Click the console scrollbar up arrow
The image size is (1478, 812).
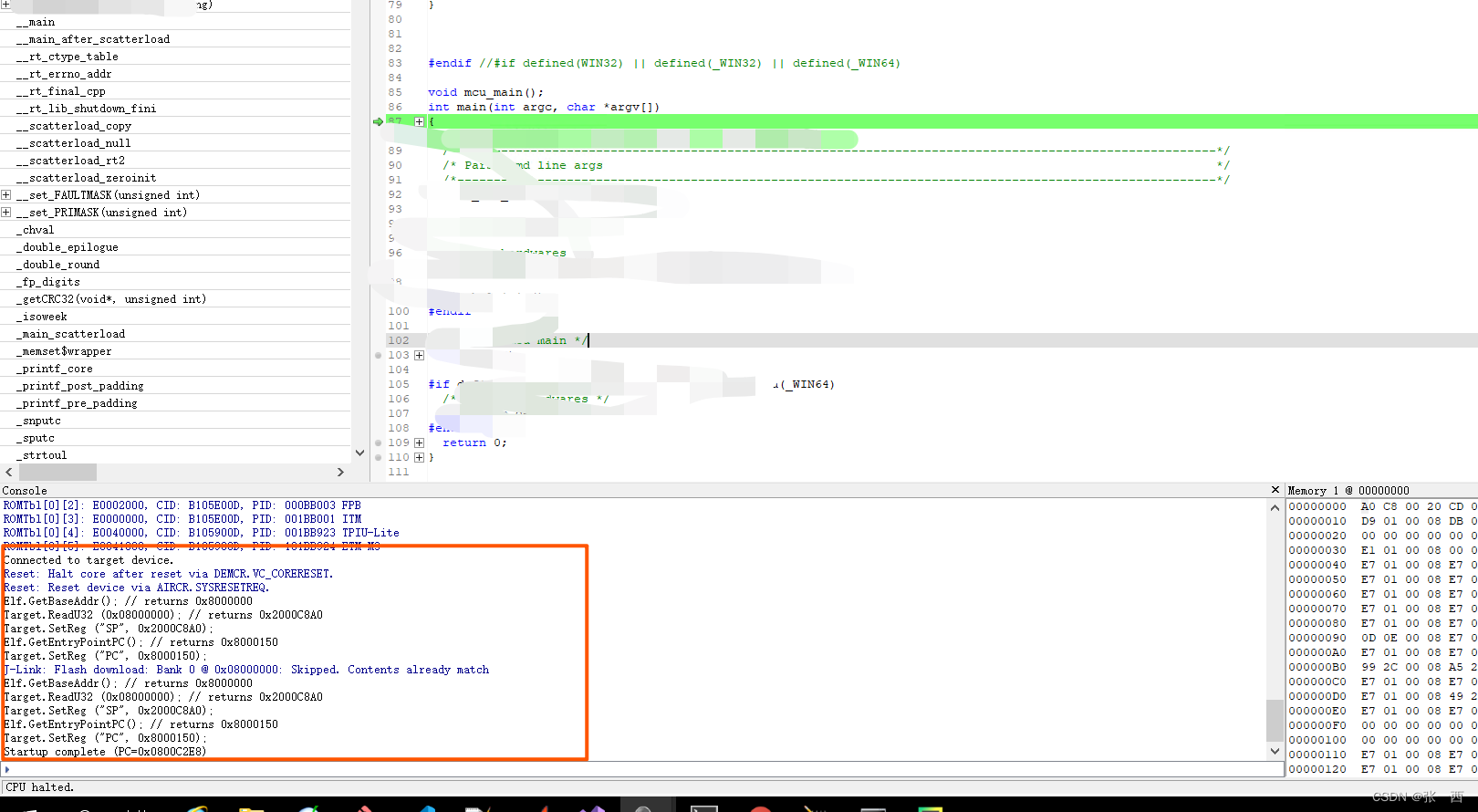pyautogui.click(x=1275, y=507)
